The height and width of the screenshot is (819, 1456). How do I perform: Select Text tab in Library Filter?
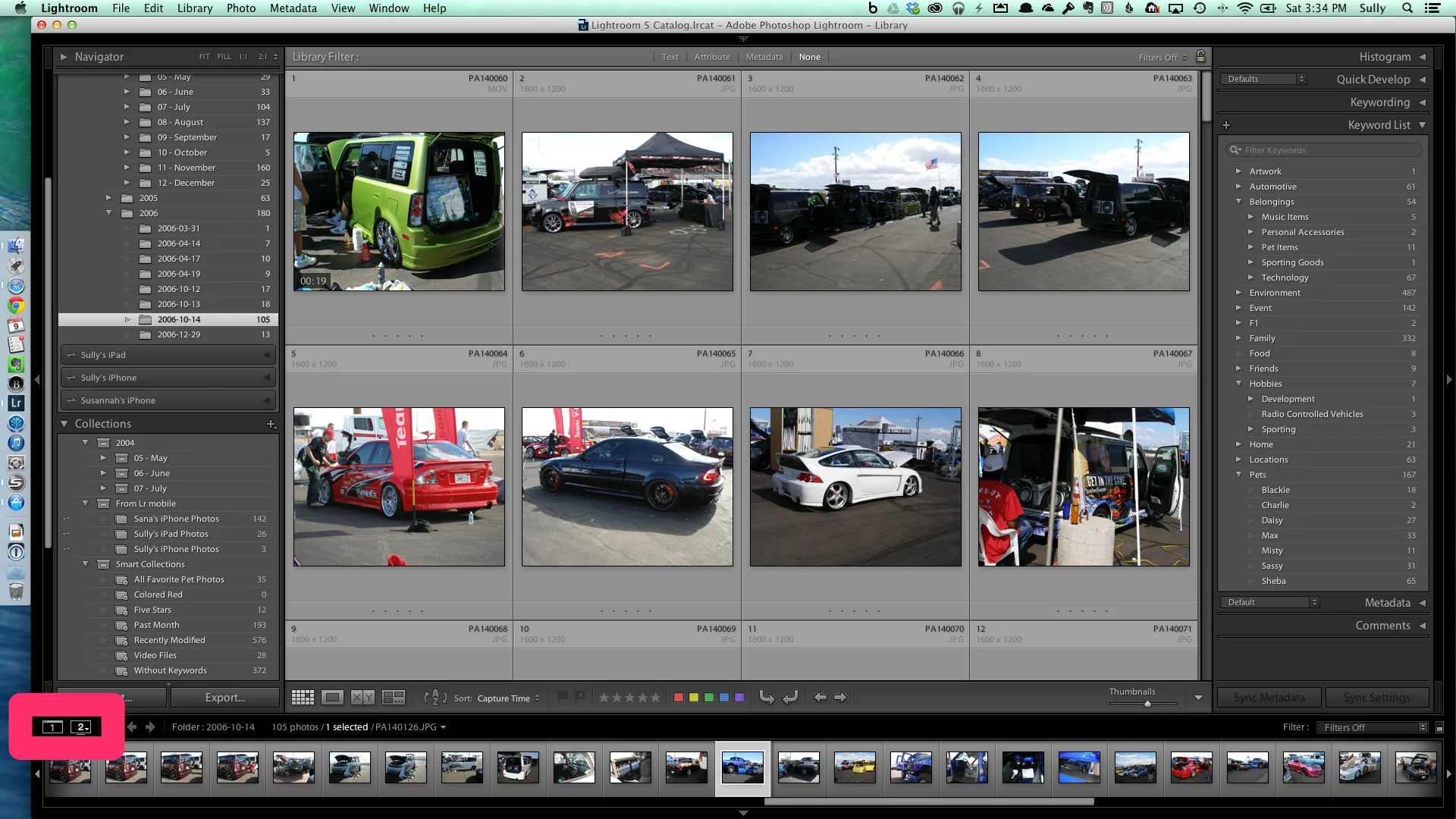point(670,57)
